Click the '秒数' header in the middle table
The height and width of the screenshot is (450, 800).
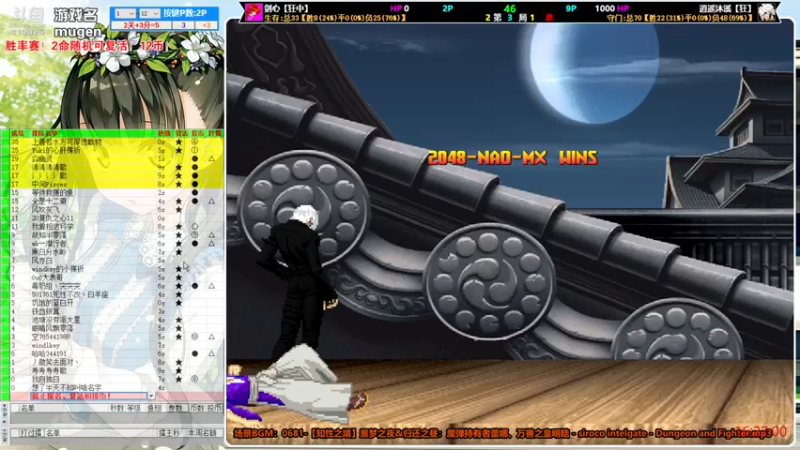coord(117,408)
